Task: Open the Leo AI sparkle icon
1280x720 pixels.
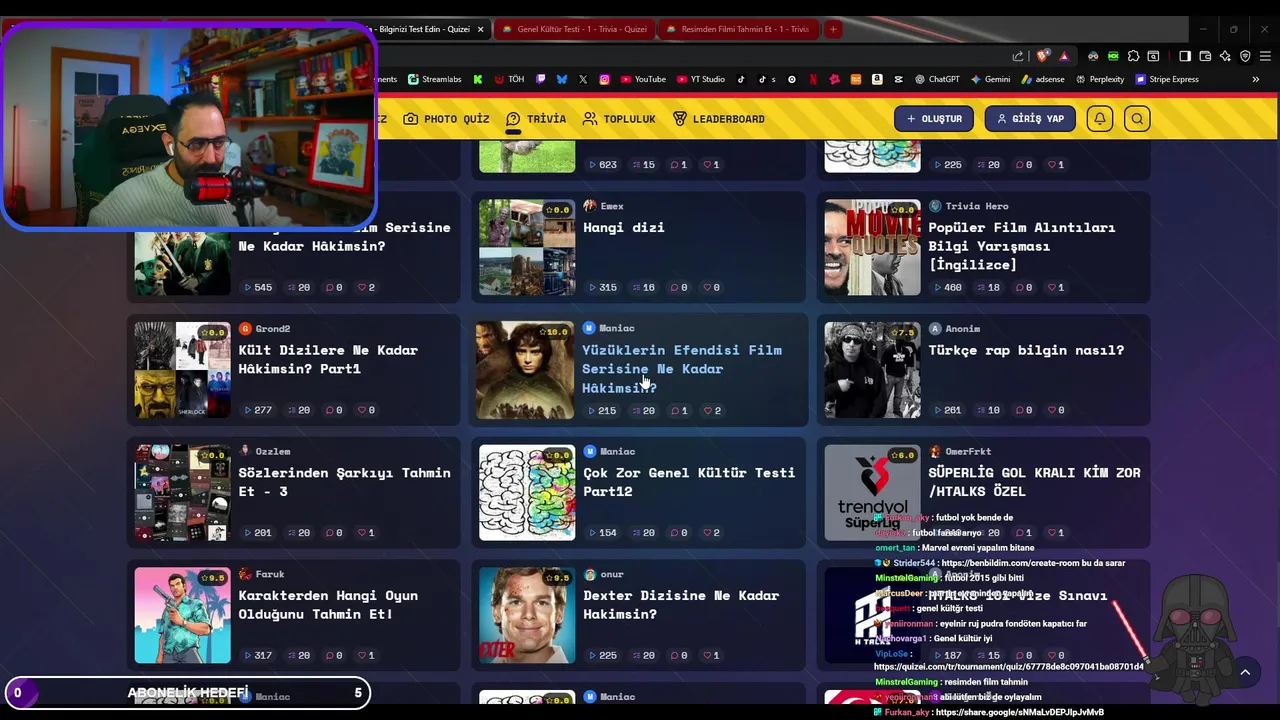Action: click(1225, 56)
